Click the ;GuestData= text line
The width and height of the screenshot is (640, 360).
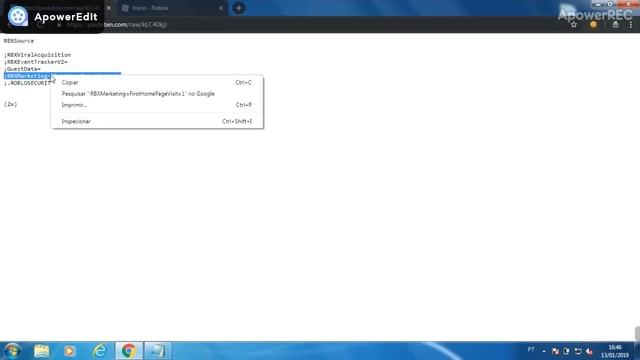(22, 69)
